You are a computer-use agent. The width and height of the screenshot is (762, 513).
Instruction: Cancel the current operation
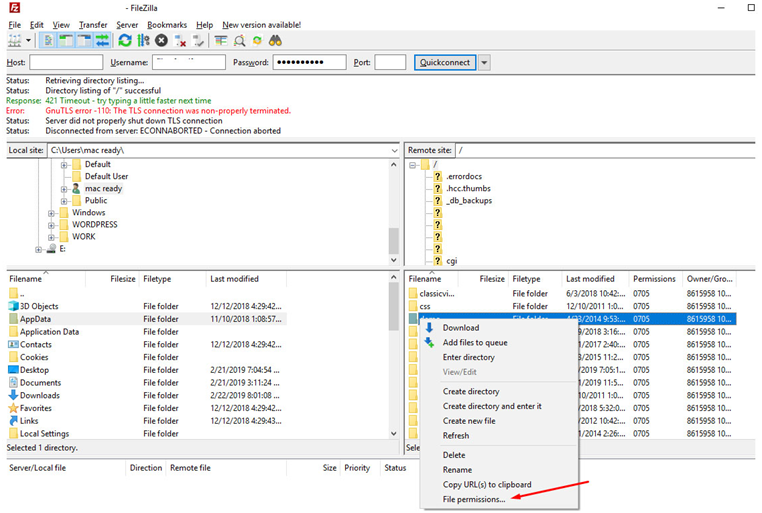coord(161,41)
